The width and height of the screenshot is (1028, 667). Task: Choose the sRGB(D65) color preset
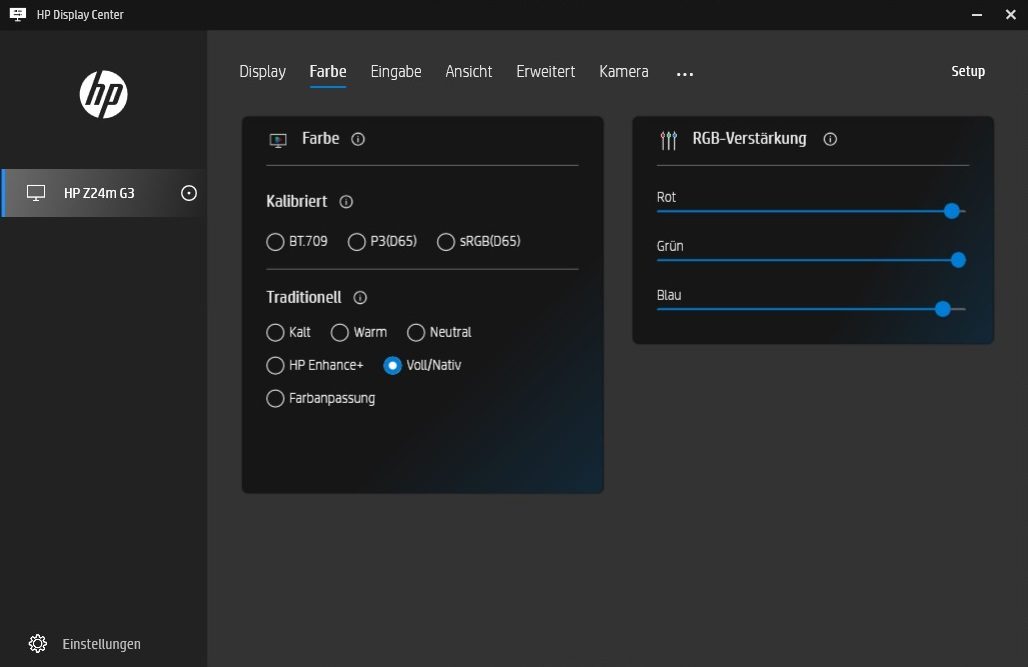(x=446, y=242)
